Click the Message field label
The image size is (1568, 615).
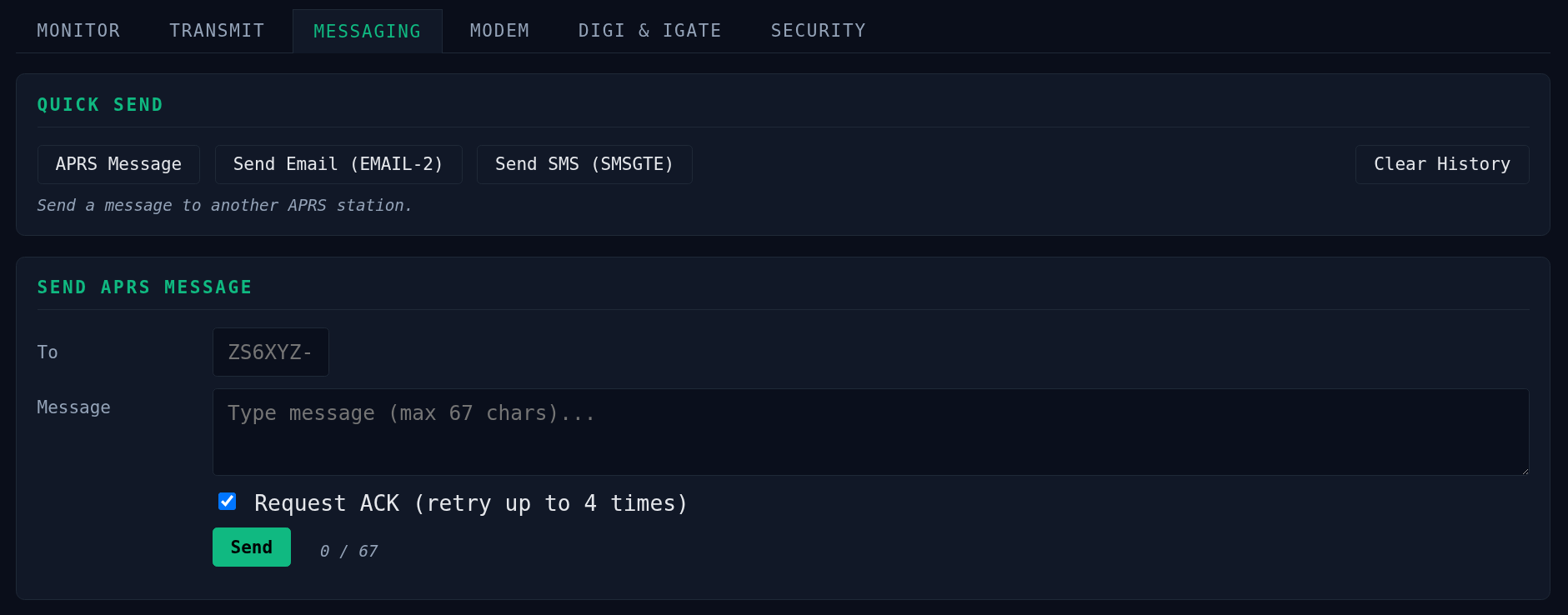(73, 407)
